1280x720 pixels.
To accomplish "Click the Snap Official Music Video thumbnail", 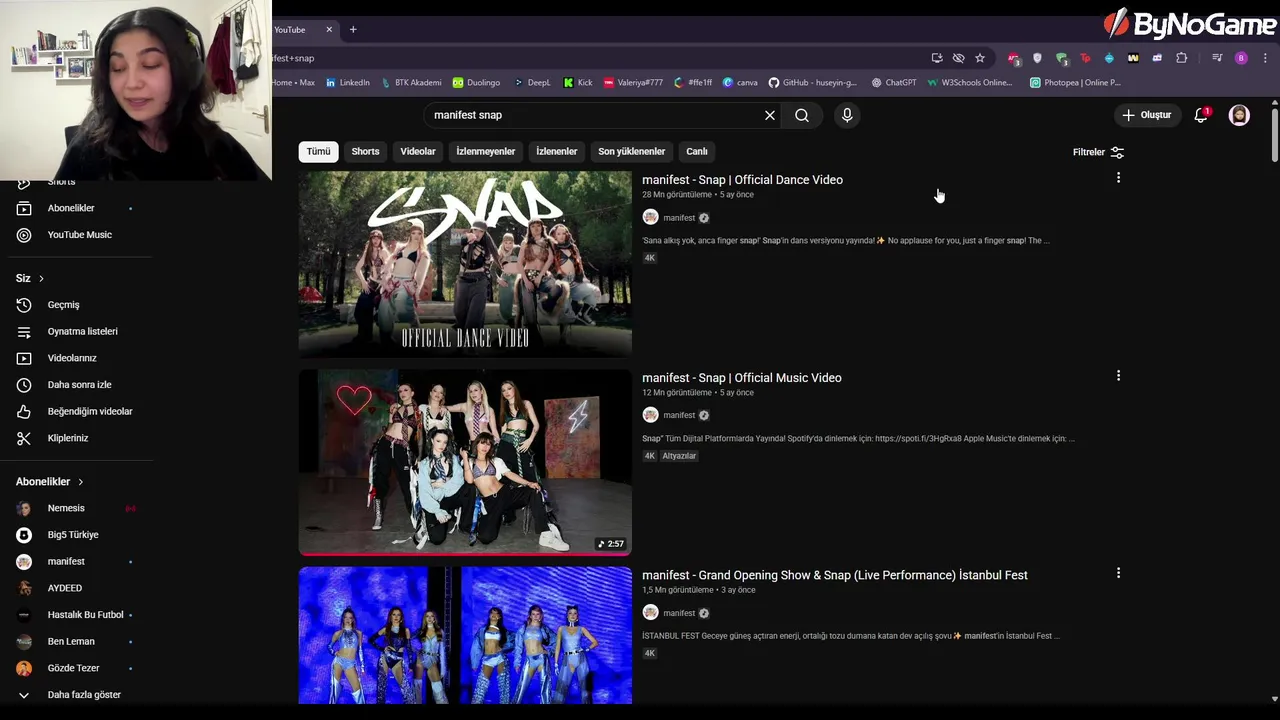I will 465,462.
